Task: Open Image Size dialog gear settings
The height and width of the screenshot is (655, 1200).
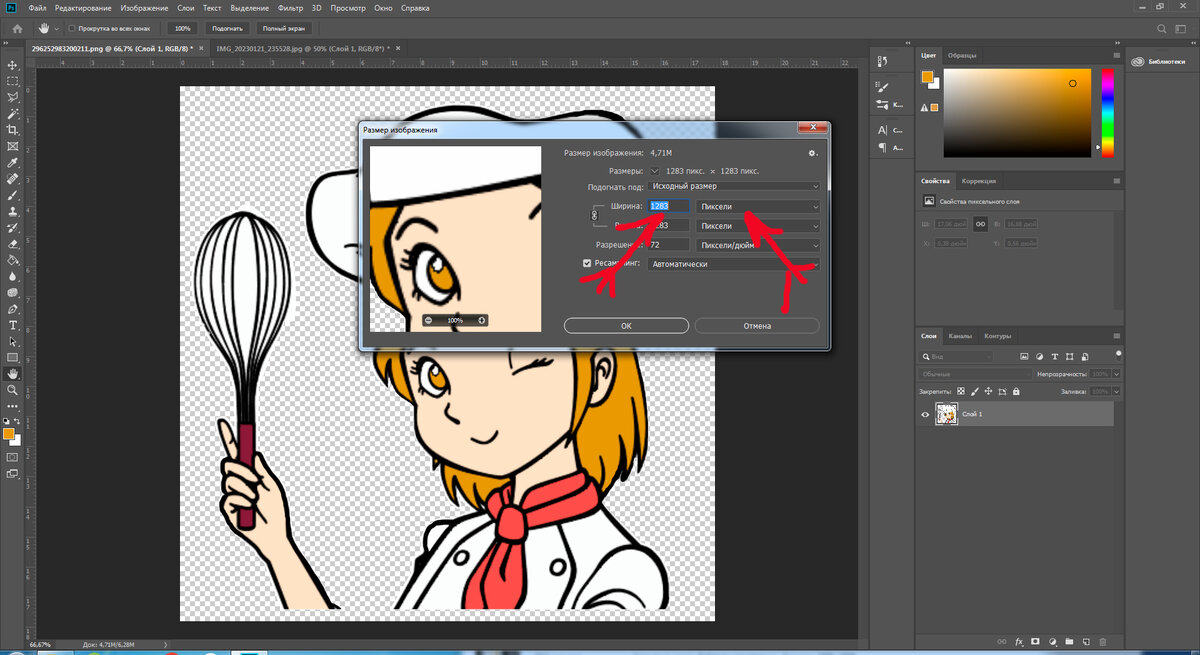Action: [813, 153]
